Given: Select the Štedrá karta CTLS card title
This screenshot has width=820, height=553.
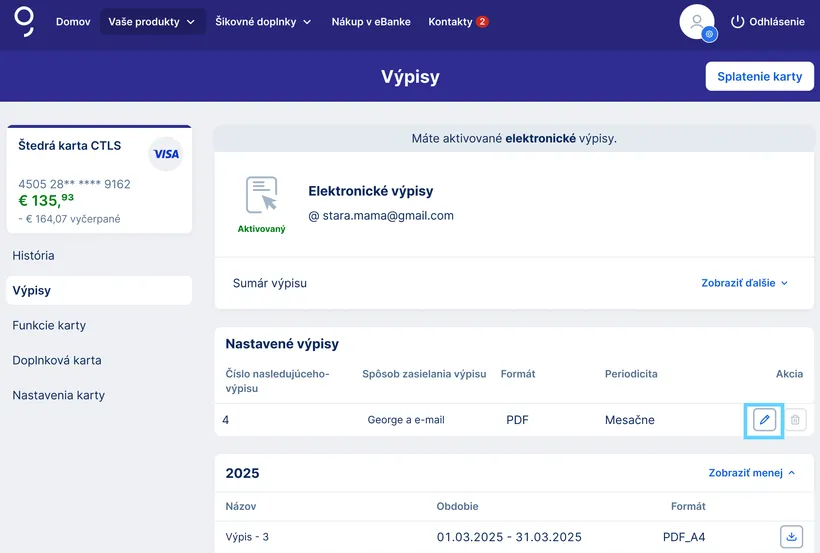Looking at the screenshot, I should [x=70, y=145].
